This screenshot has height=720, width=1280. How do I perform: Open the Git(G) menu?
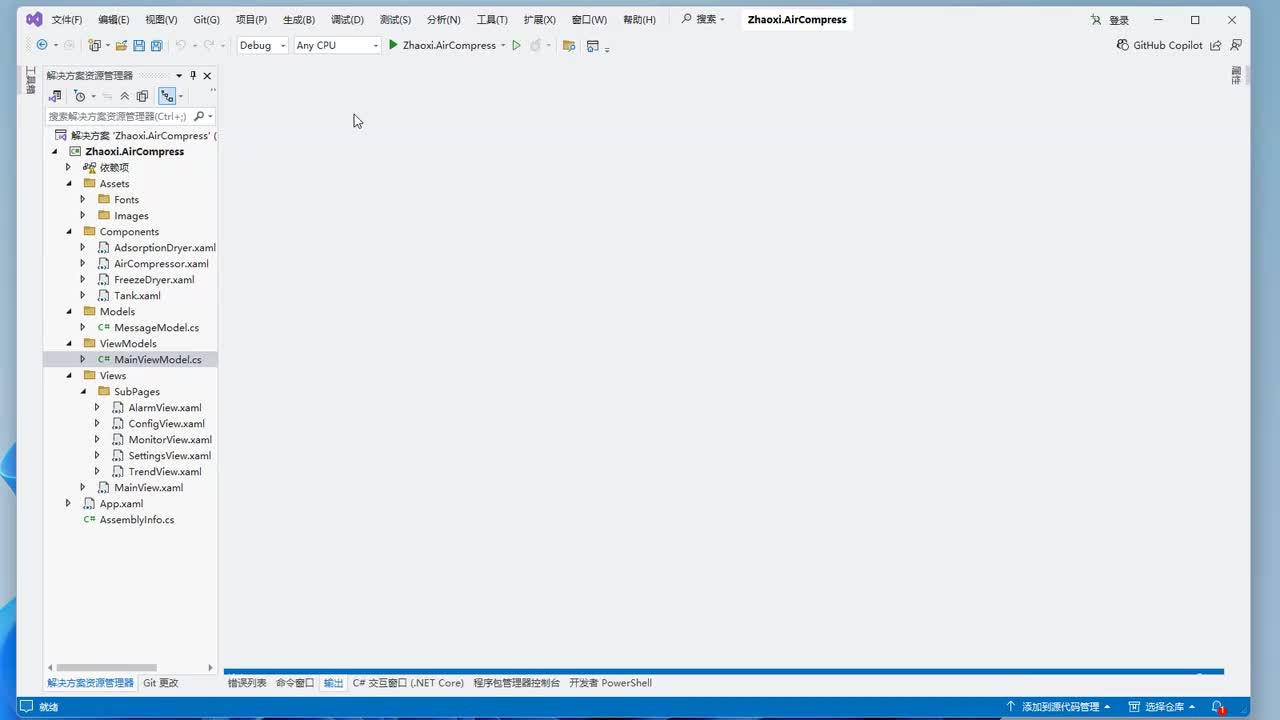point(207,19)
